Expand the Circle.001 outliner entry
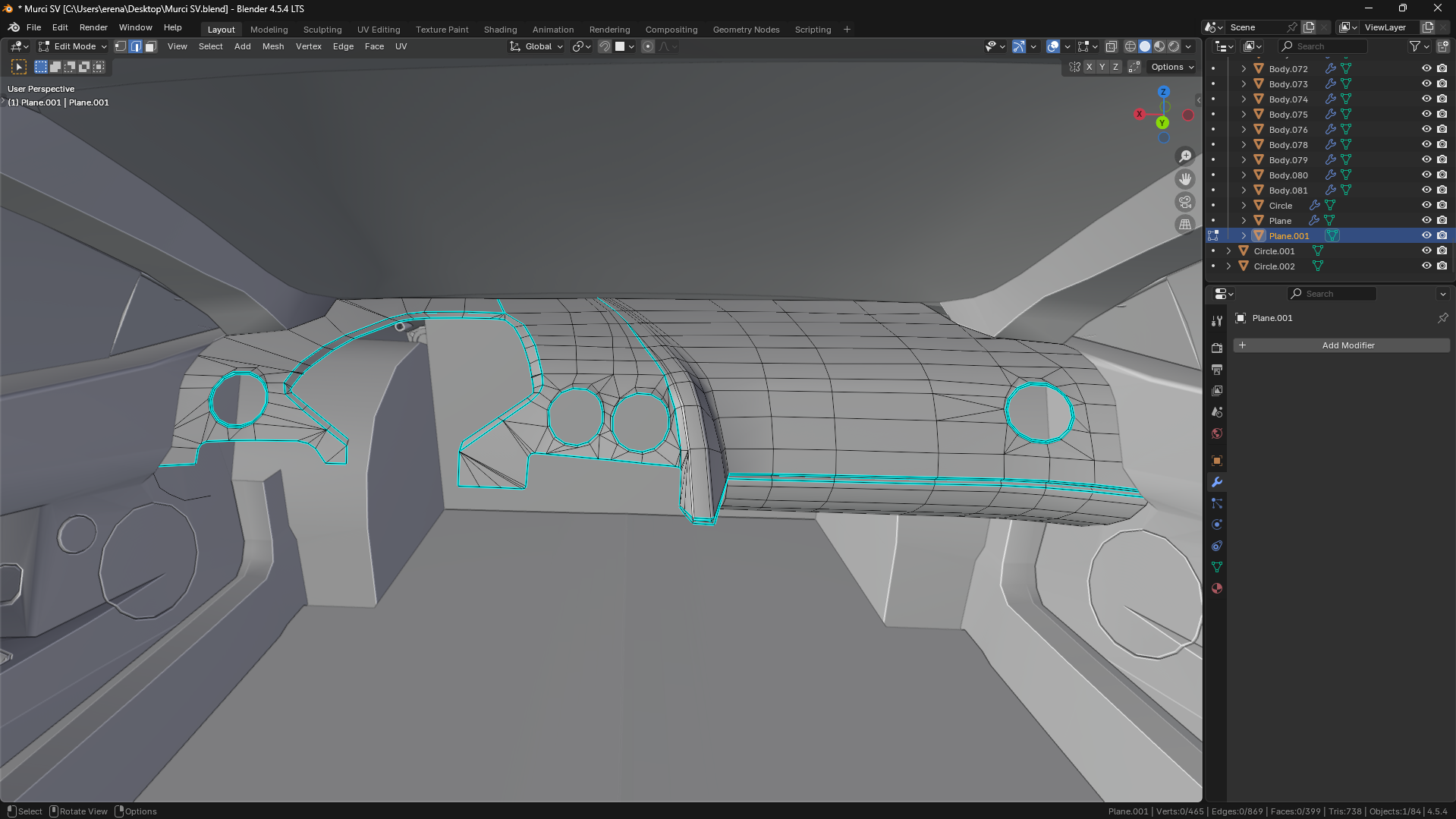 1228,250
